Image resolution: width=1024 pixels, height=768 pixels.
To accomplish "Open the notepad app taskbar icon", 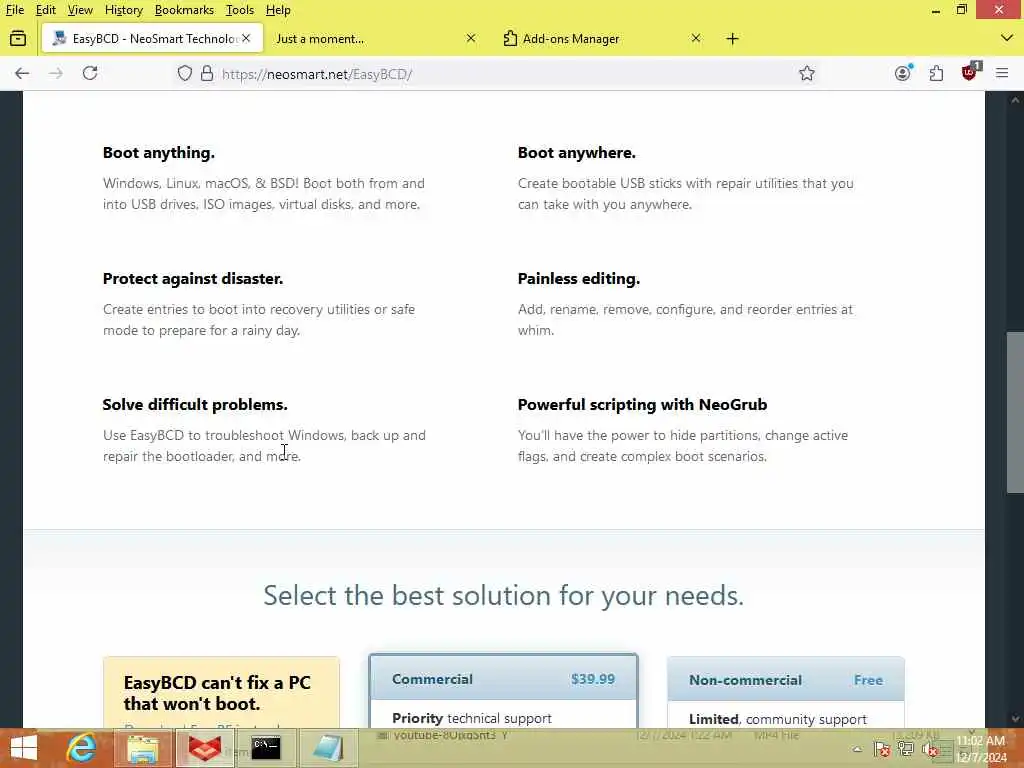I will click(328, 748).
